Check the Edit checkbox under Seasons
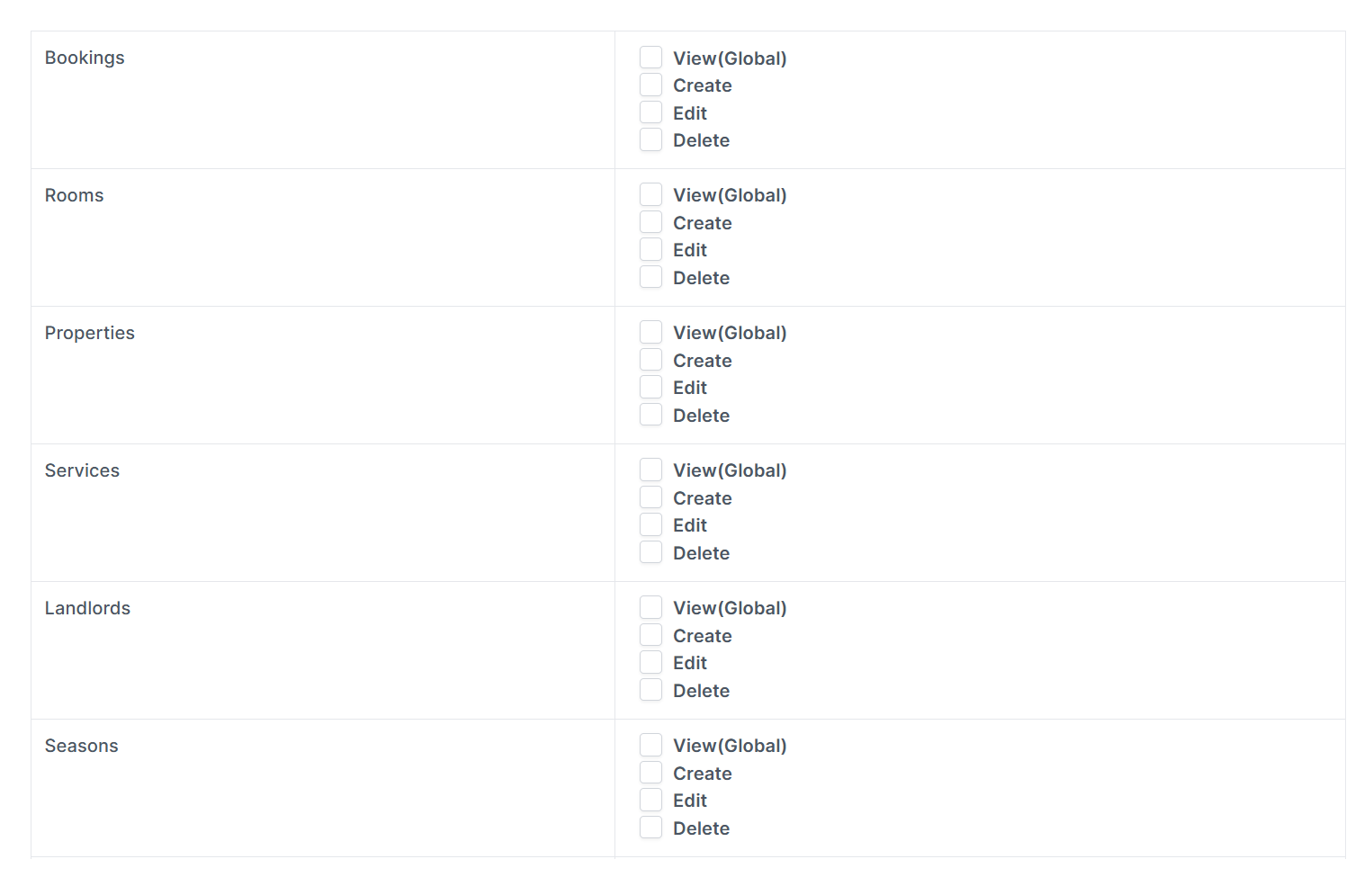Image resolution: width=1372 pixels, height=886 pixels. [x=650, y=801]
